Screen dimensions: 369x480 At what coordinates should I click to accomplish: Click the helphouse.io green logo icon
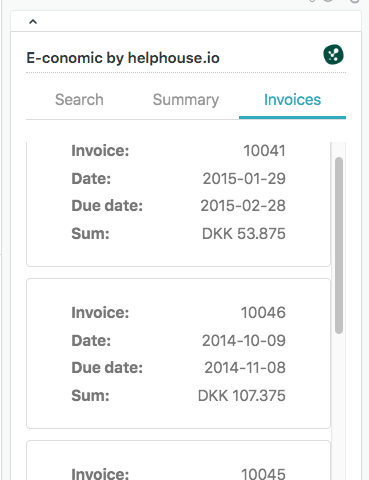[333, 55]
